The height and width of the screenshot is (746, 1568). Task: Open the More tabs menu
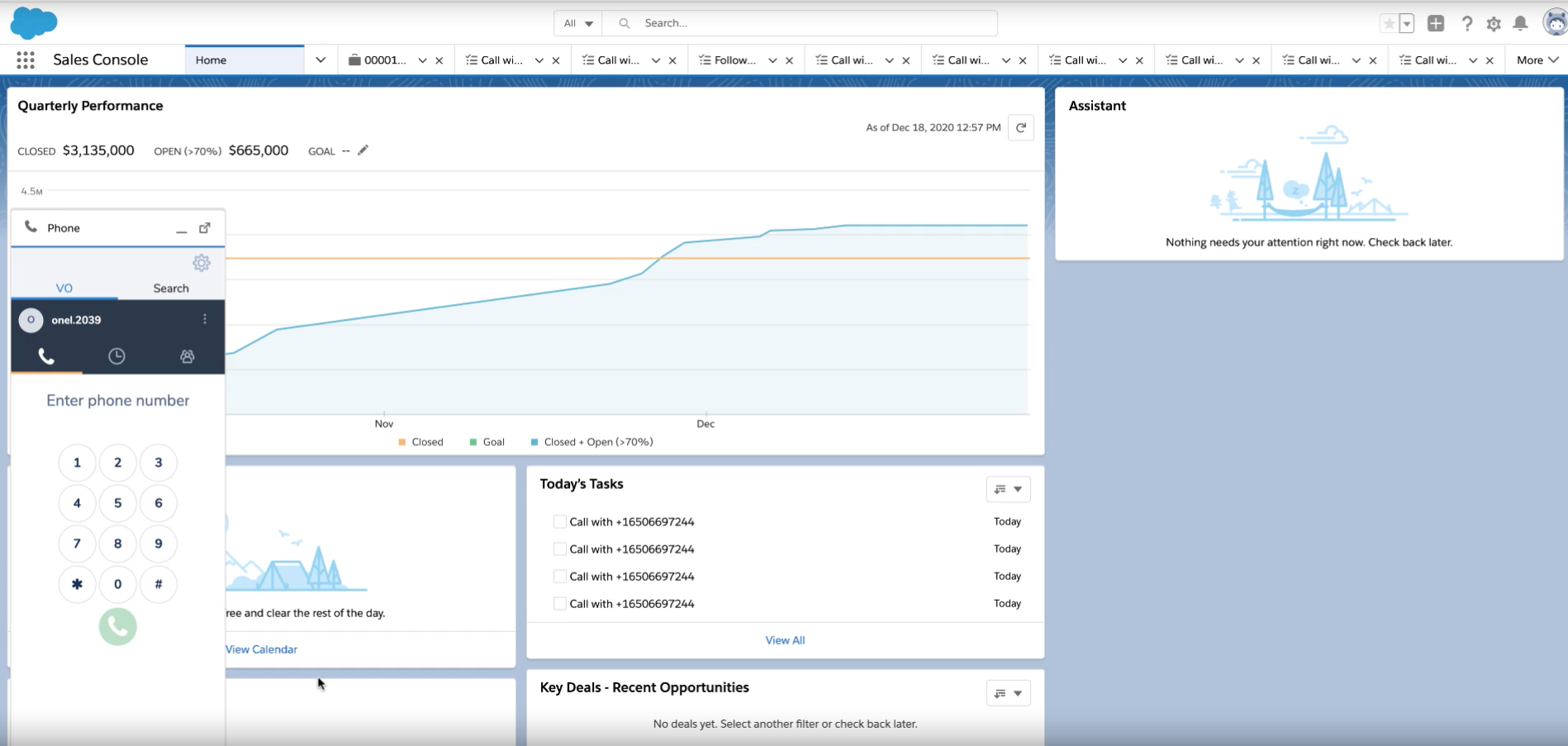tap(1537, 59)
